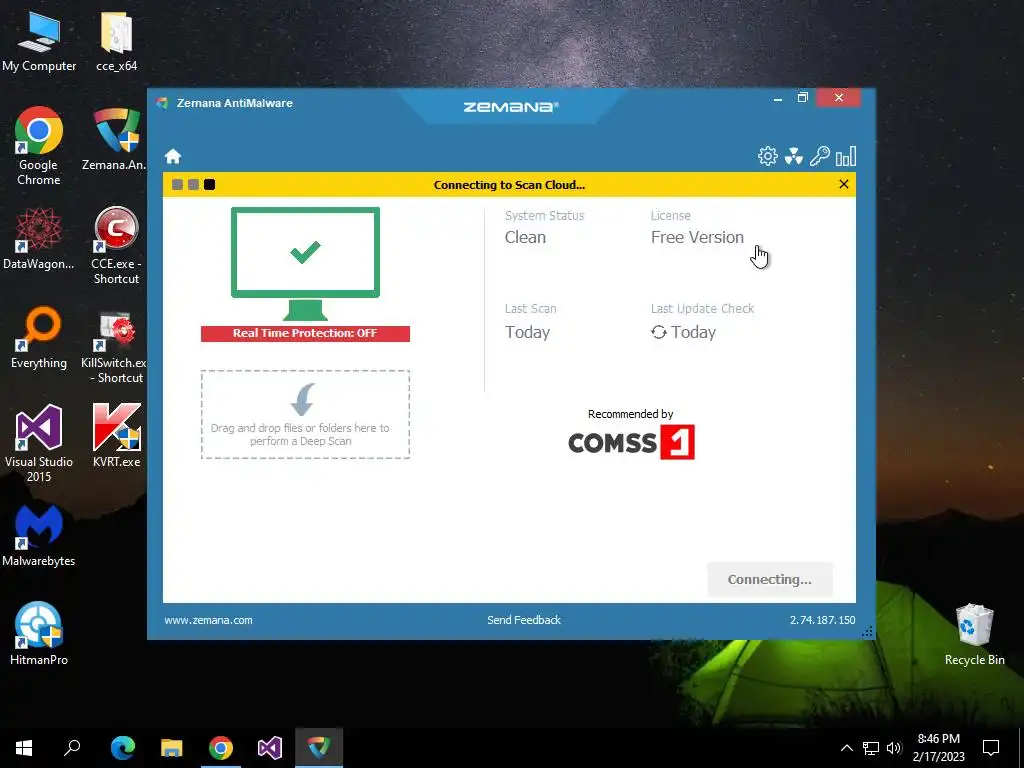Close the Zemana AntiMalware window
The height and width of the screenshot is (768, 1024).
coord(839,98)
